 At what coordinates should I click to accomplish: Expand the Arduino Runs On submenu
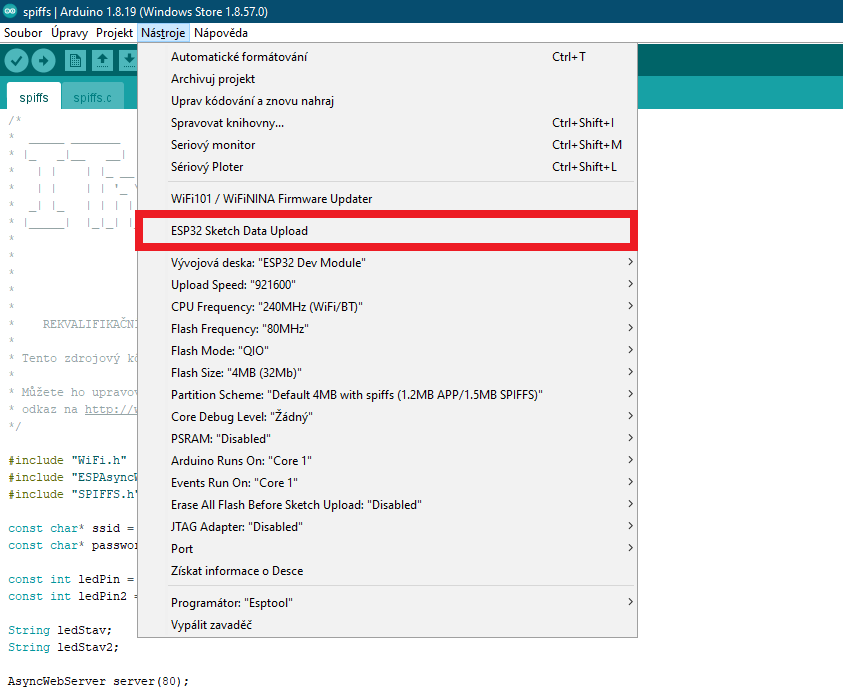click(x=387, y=461)
